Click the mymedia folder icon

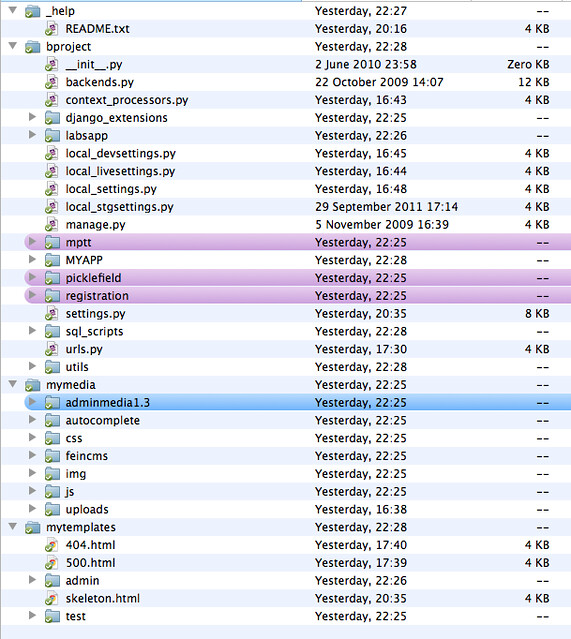tap(32, 385)
